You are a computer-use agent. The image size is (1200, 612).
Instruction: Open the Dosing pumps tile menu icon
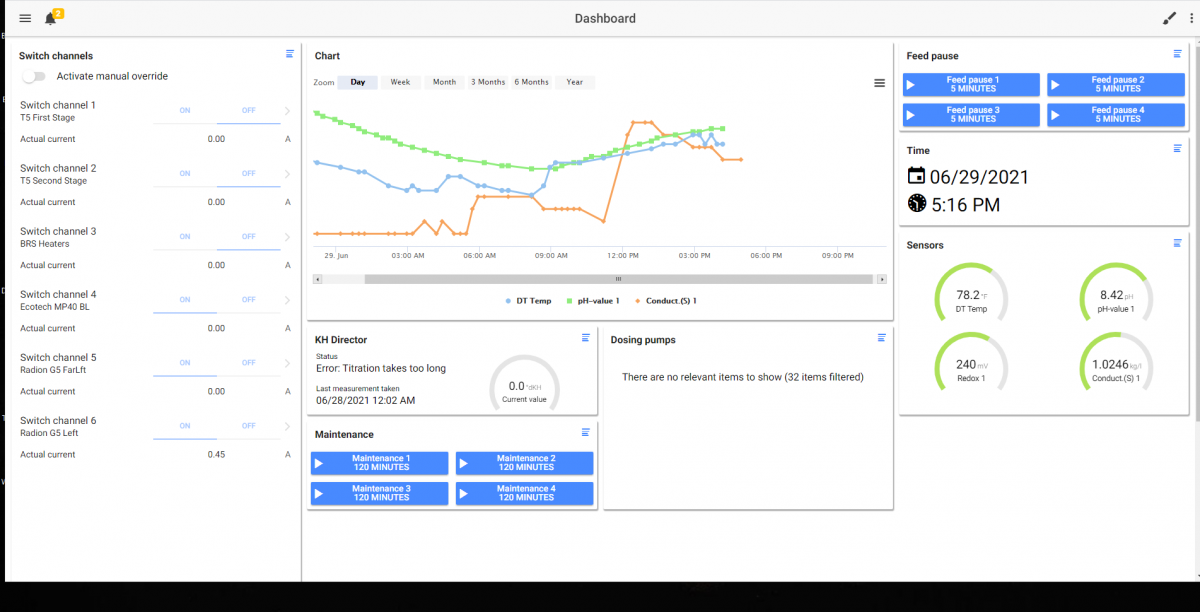click(x=881, y=338)
